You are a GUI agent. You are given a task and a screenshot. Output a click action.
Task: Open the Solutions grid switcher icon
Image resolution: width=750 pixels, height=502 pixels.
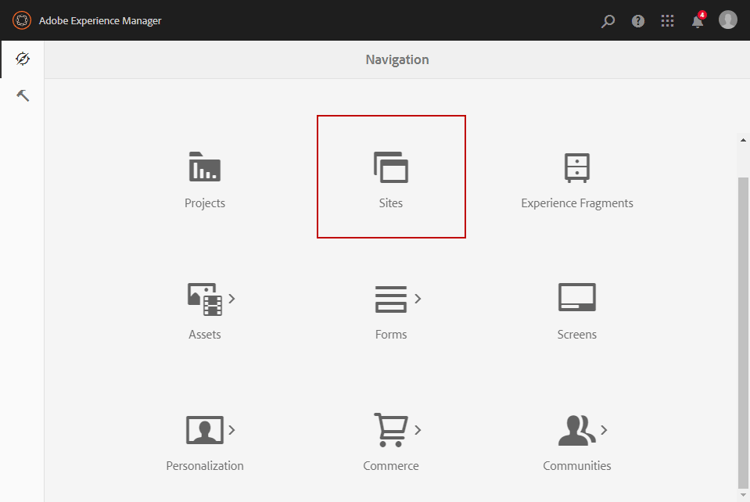click(x=667, y=21)
